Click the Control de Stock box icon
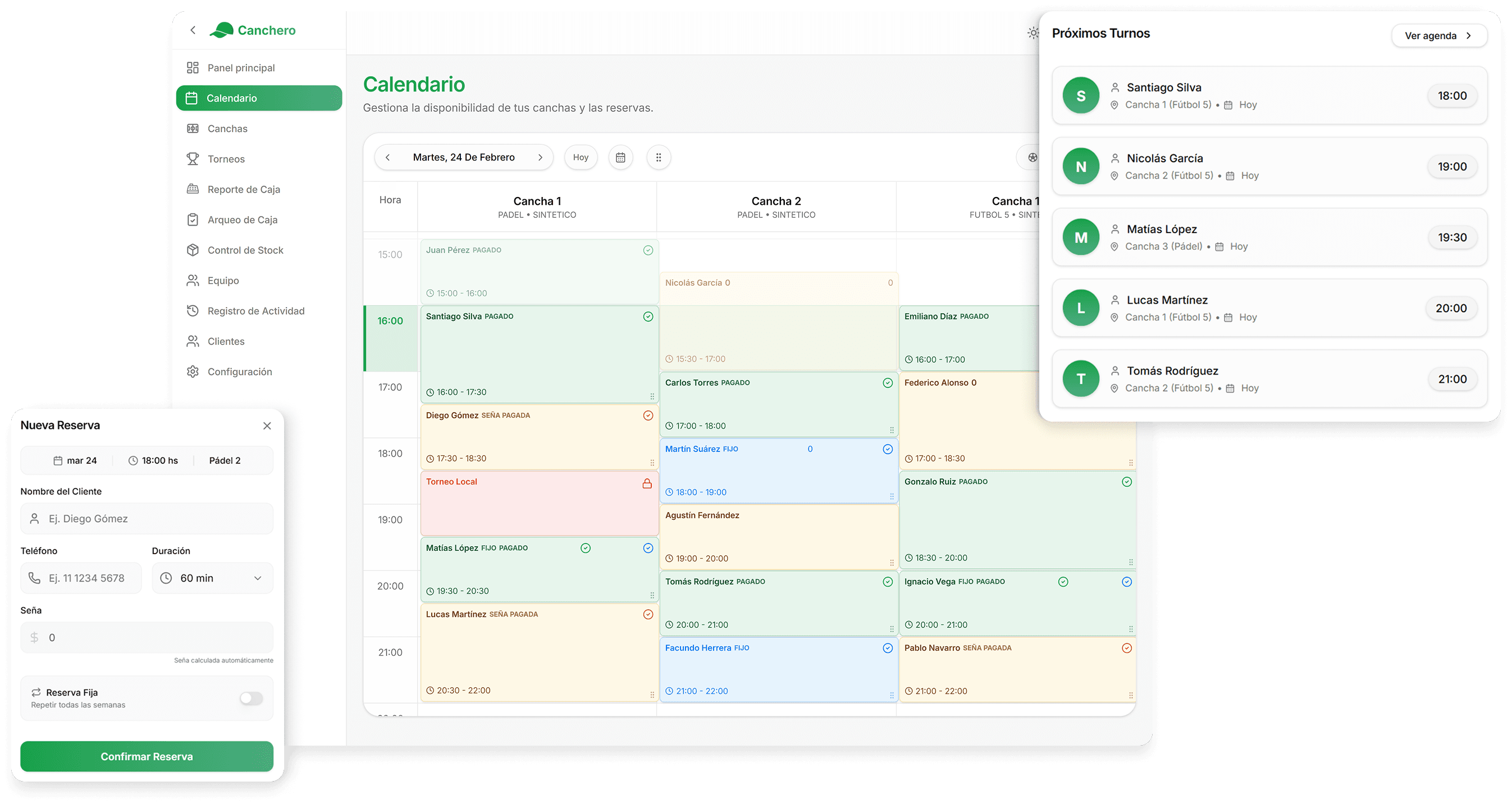1512x804 pixels. (193, 250)
